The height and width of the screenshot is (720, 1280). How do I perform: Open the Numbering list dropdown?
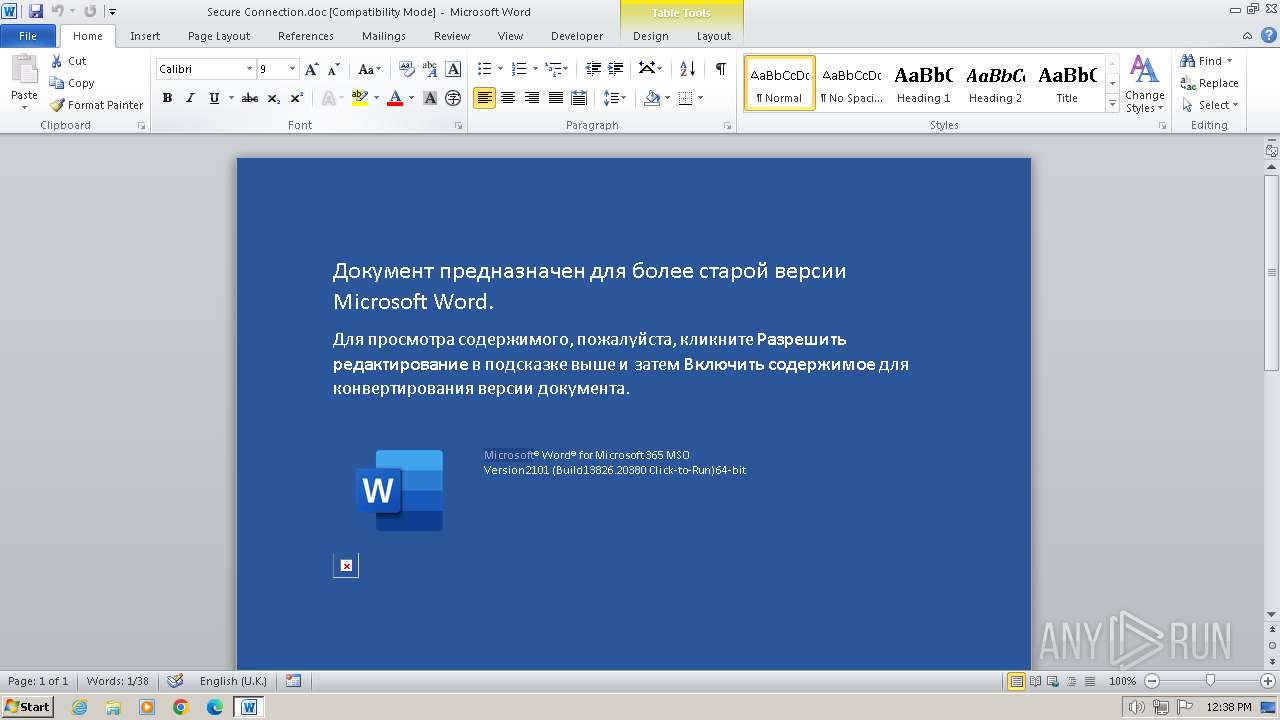point(534,69)
